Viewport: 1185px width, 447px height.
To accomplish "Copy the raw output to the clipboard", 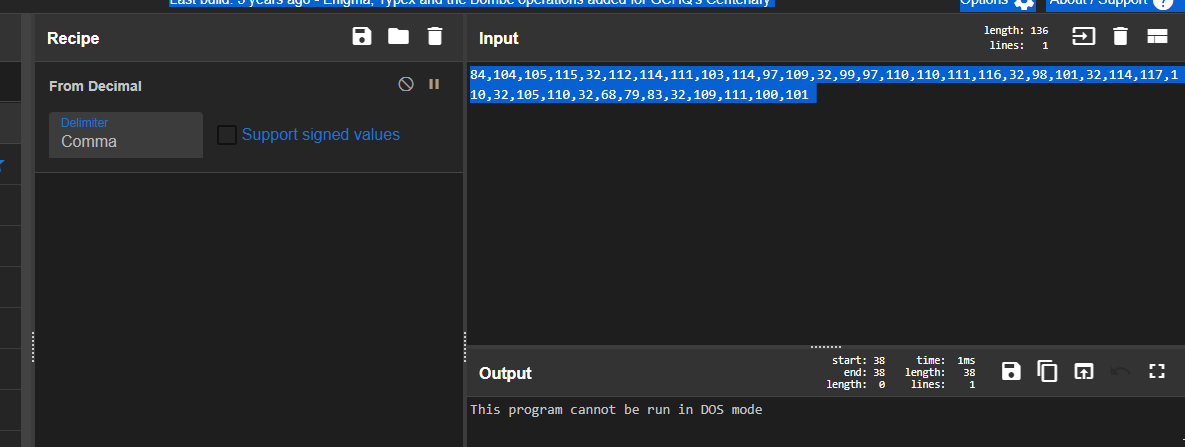I will point(1047,371).
